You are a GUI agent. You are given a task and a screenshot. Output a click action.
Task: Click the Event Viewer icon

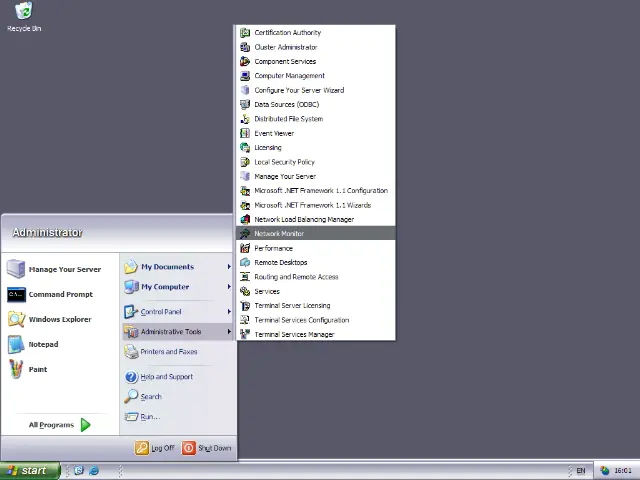click(245, 133)
